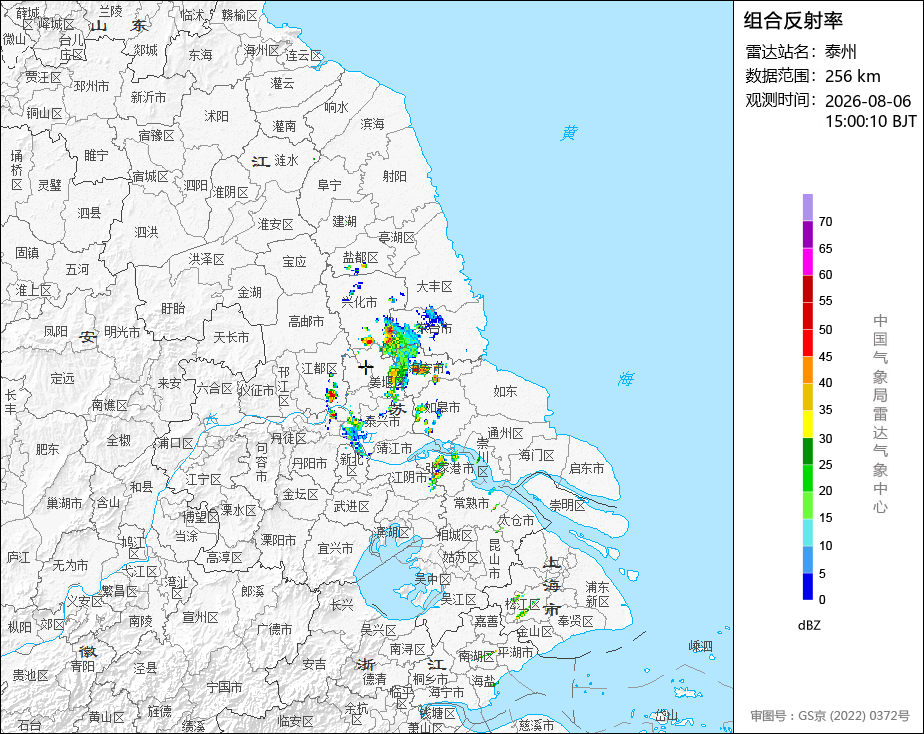This screenshot has width=924, height=734.
Task: Pick the magenta 60 dBZ color band
Action: coord(807,261)
